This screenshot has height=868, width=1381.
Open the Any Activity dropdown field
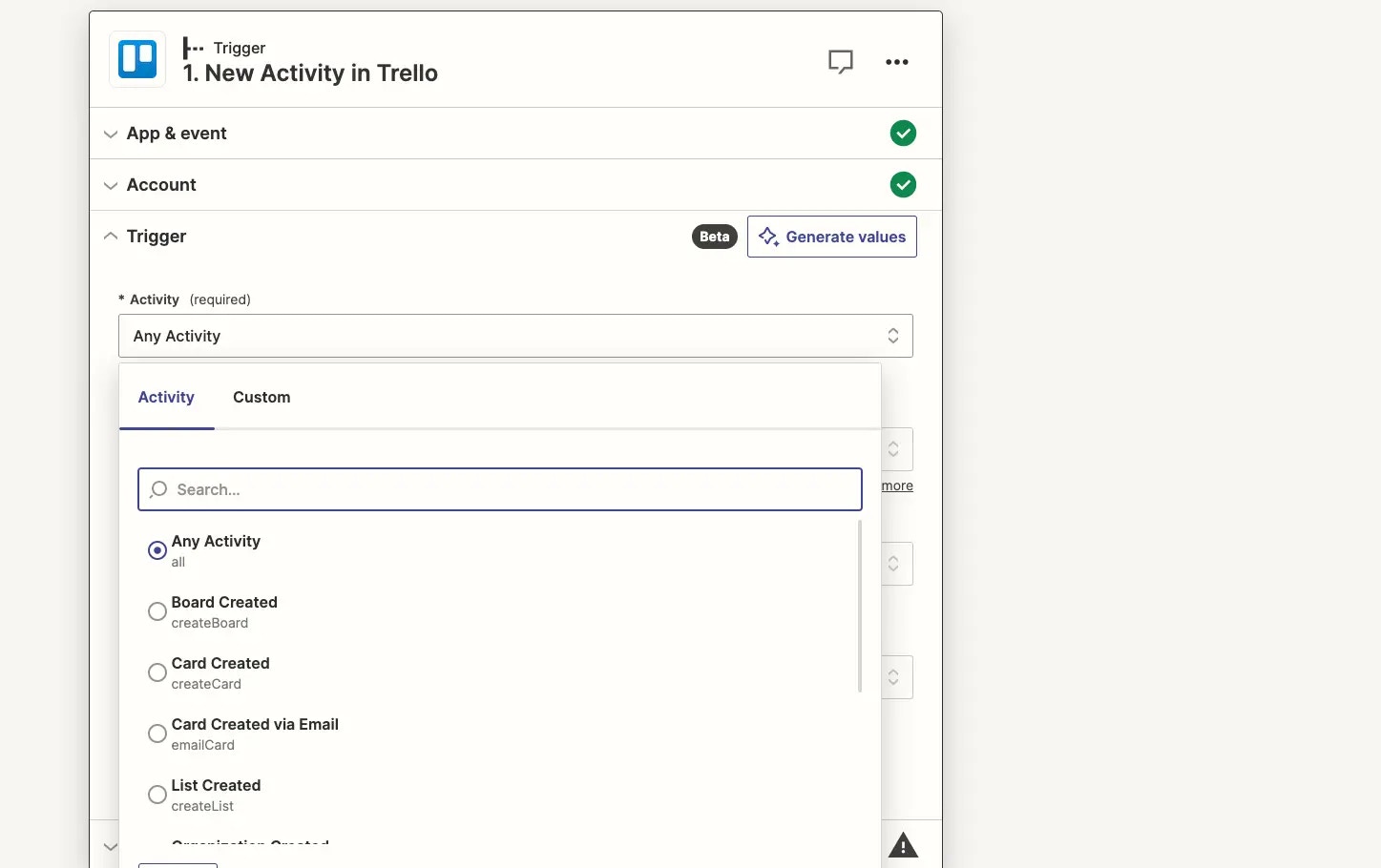click(515, 336)
